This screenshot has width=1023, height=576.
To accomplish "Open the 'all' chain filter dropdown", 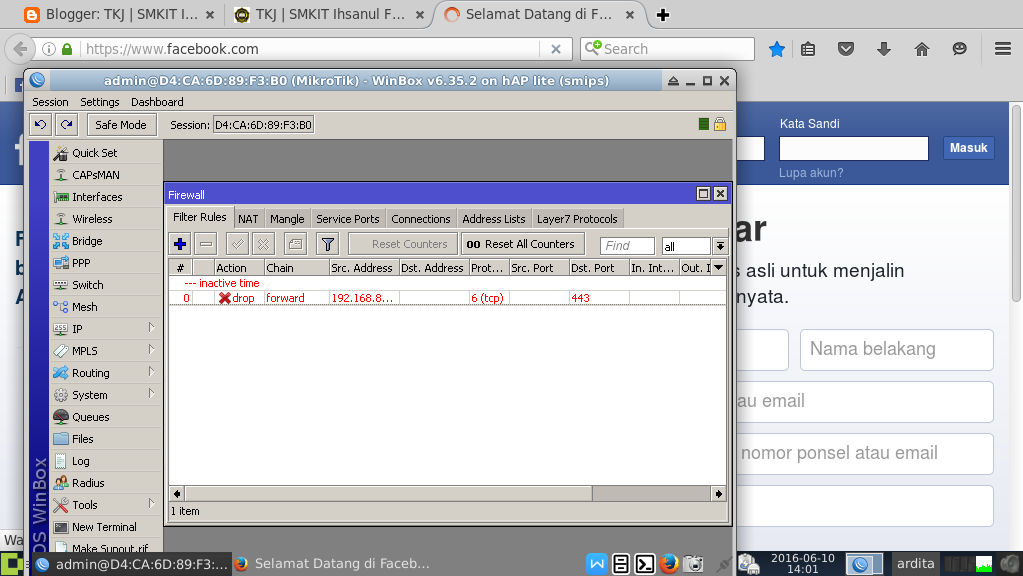I will point(720,246).
